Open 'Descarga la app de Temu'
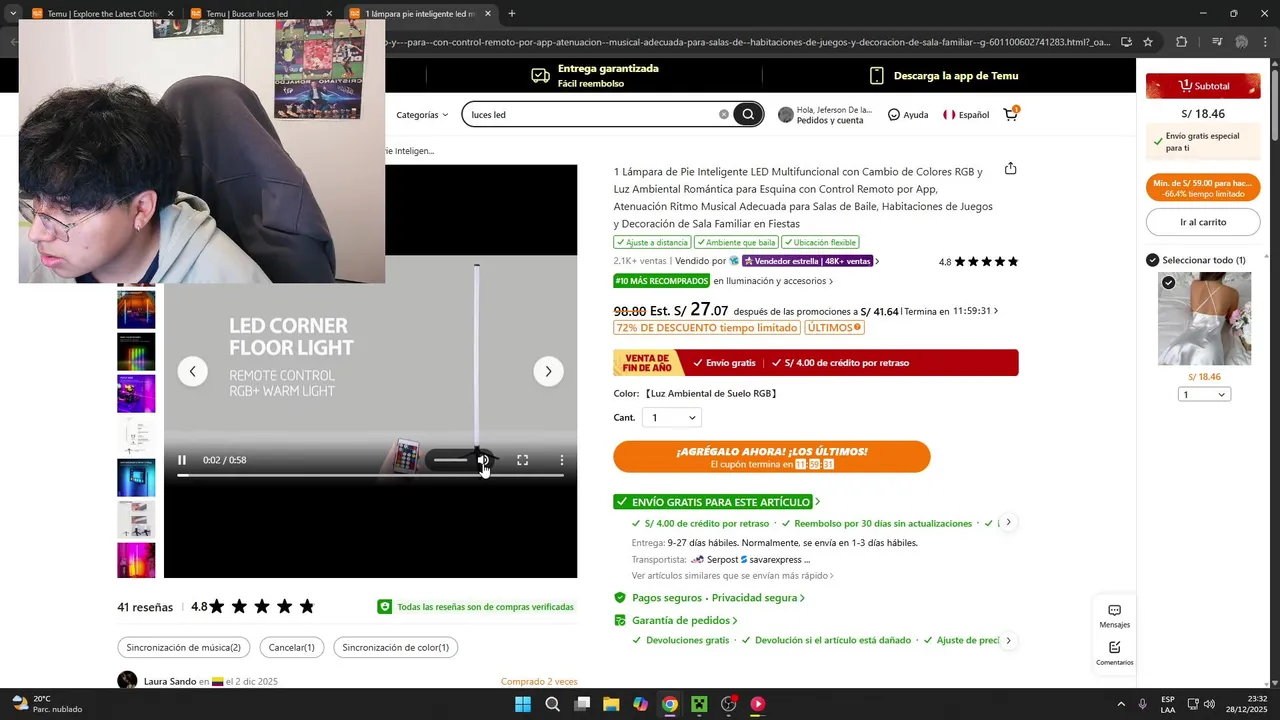 pyautogui.click(x=944, y=75)
